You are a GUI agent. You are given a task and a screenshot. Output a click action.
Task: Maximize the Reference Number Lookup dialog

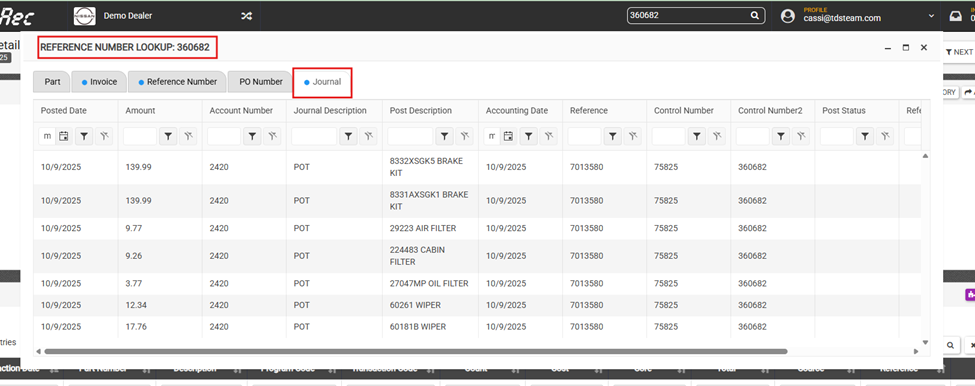pos(905,47)
